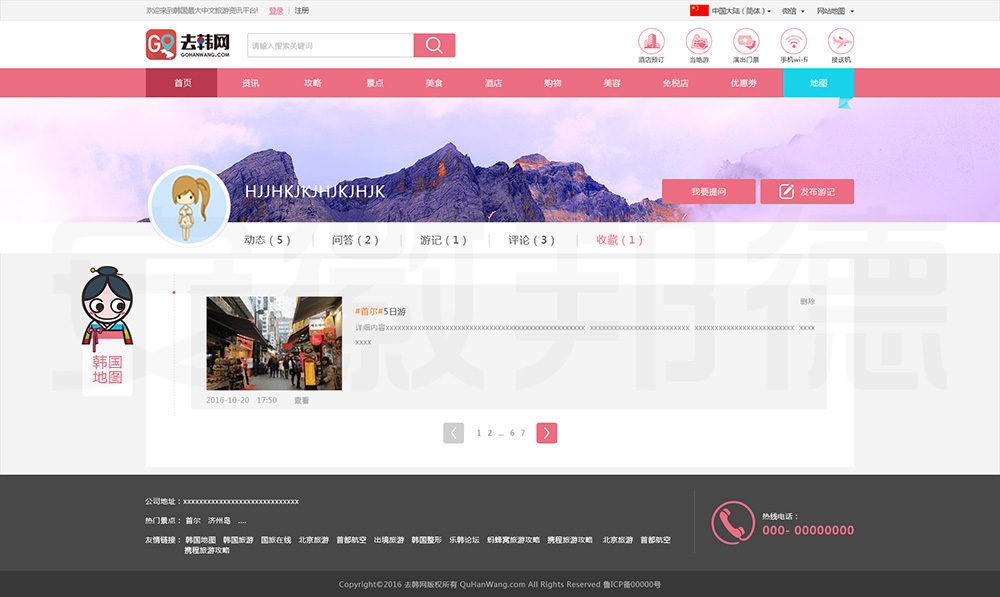Select the show tickets (演出门票) icon
The height and width of the screenshot is (597, 1000).
pos(746,41)
